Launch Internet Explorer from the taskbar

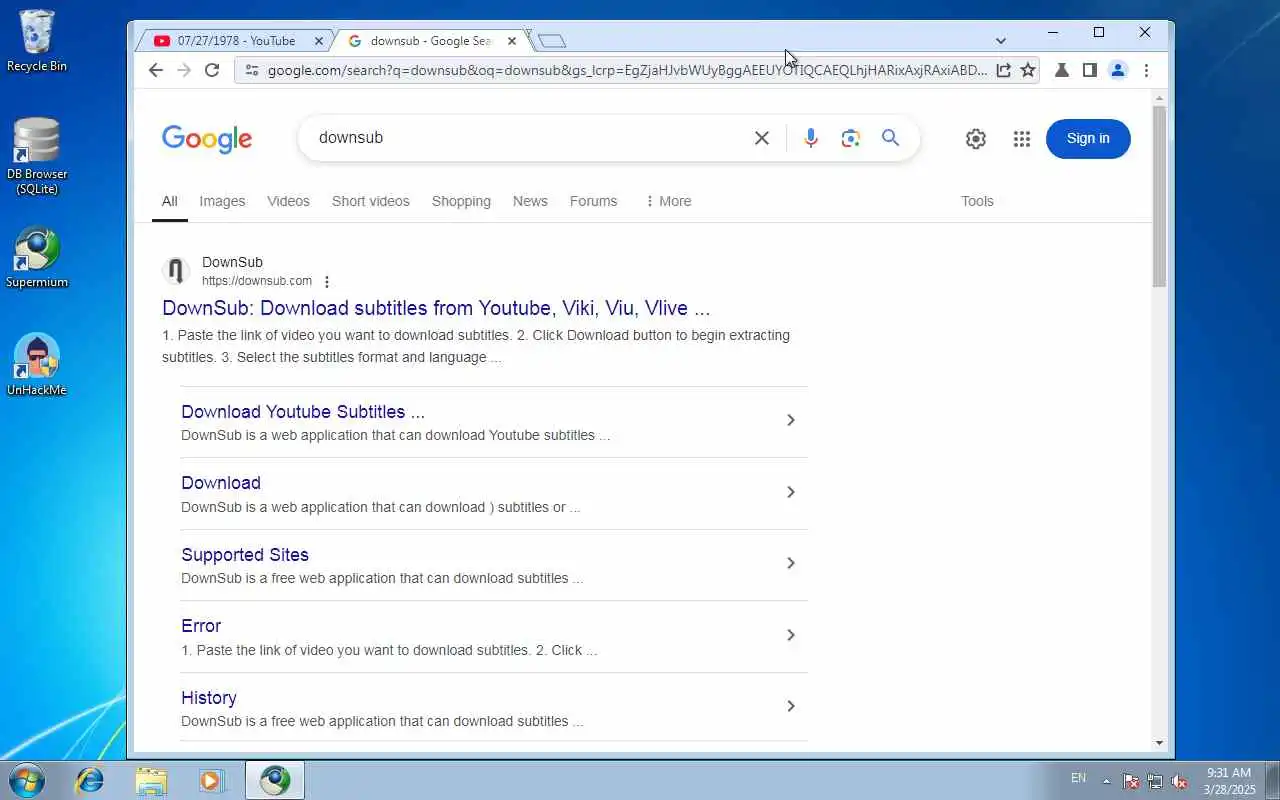tap(90, 780)
